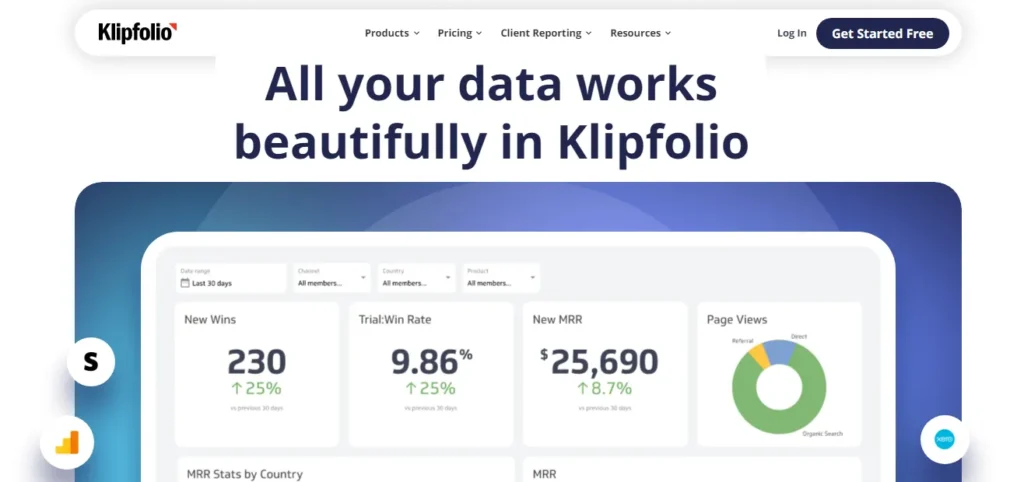The width and height of the screenshot is (1024, 482).
Task: Click the Xero integration icon
Action: (944, 440)
